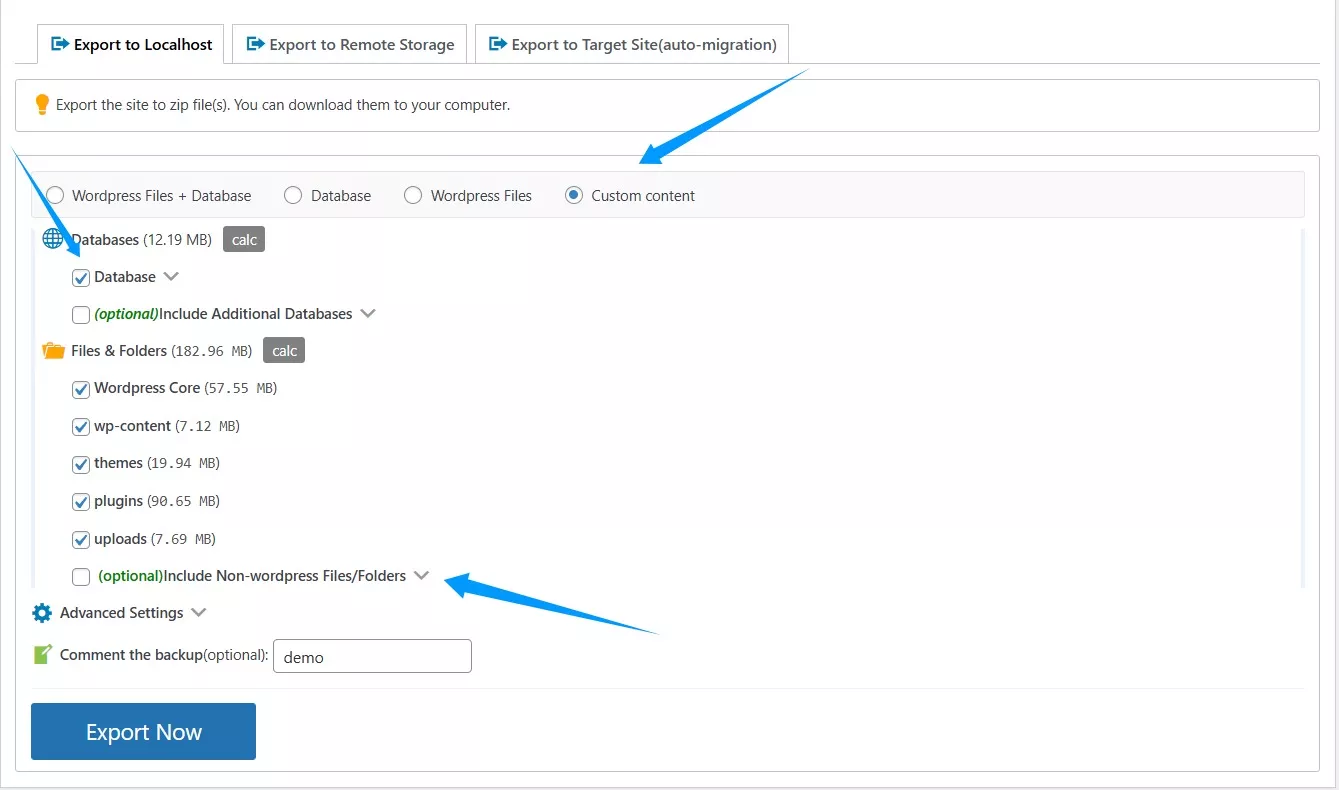
Task: Click the backup comment field containing demo
Action: pyautogui.click(x=371, y=656)
